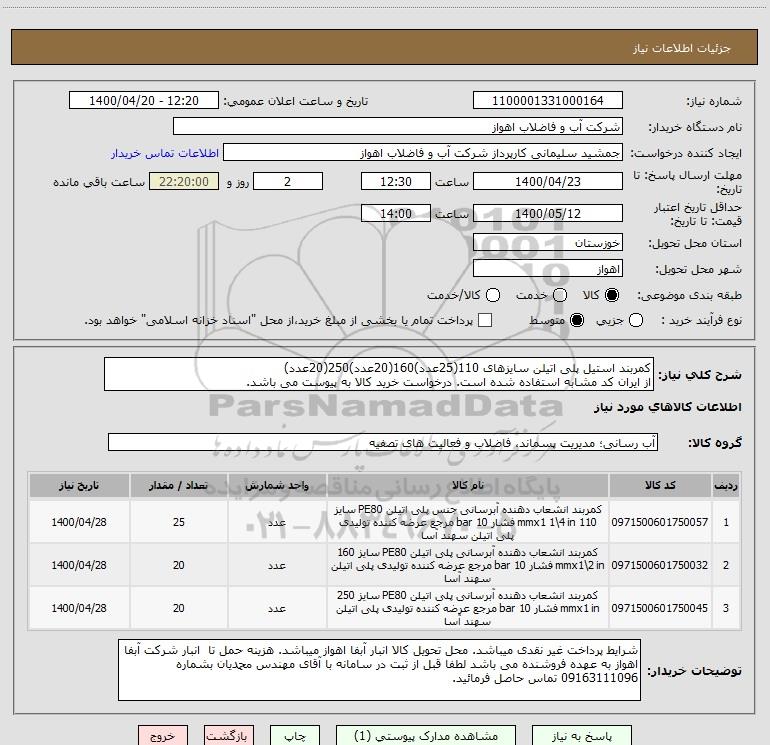Click the تعداد / مقدار column header

coord(178,485)
